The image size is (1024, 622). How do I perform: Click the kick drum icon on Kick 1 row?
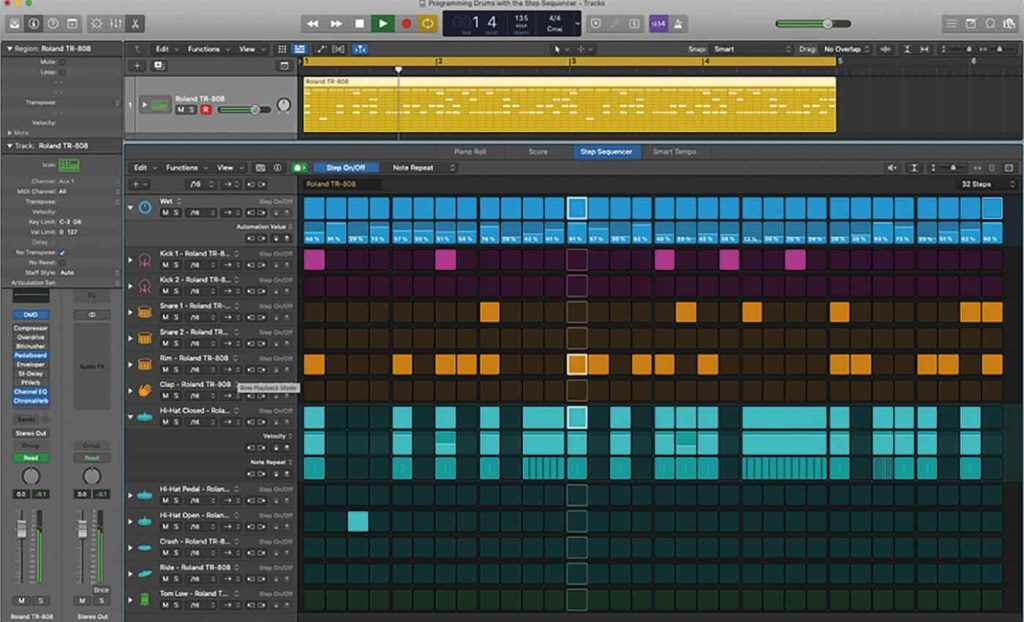click(145, 259)
